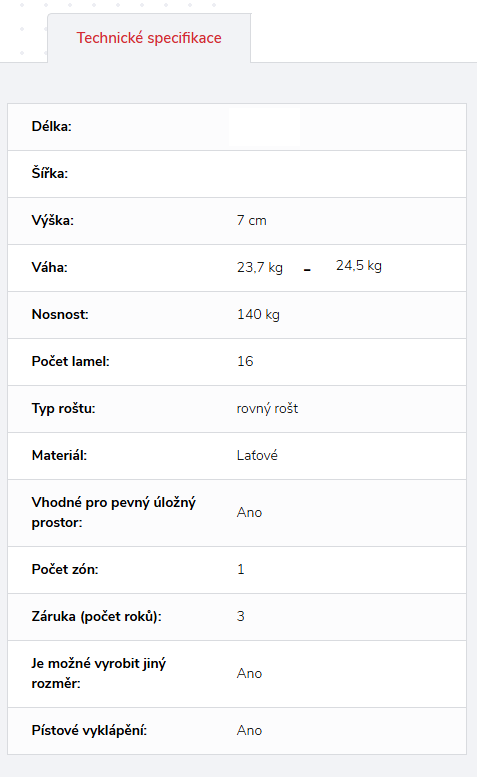Click the Materiál value Laťové
Screen dimensions: 477x777
(257, 455)
